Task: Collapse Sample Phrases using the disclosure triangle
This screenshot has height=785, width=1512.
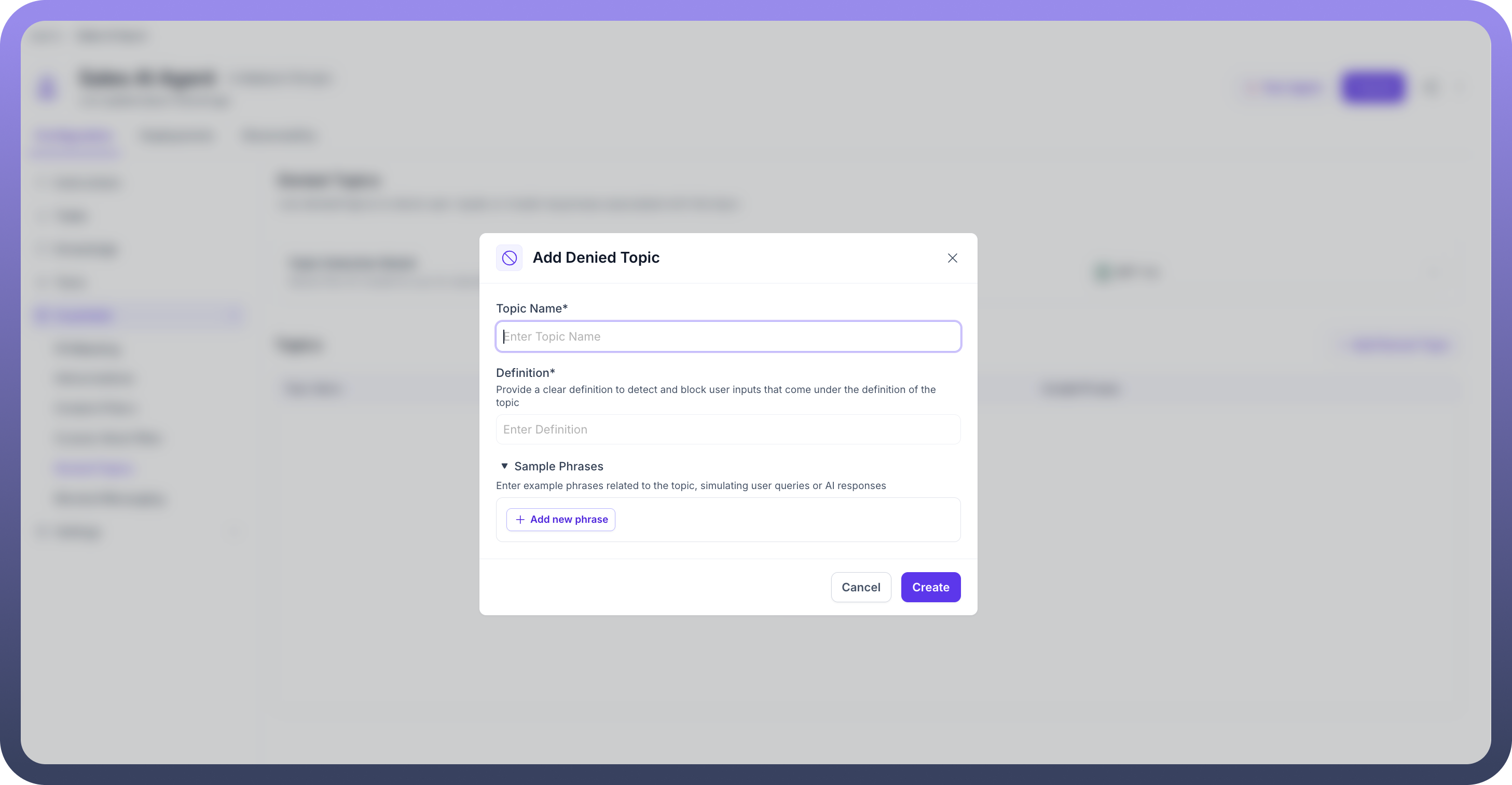Action: click(x=504, y=466)
